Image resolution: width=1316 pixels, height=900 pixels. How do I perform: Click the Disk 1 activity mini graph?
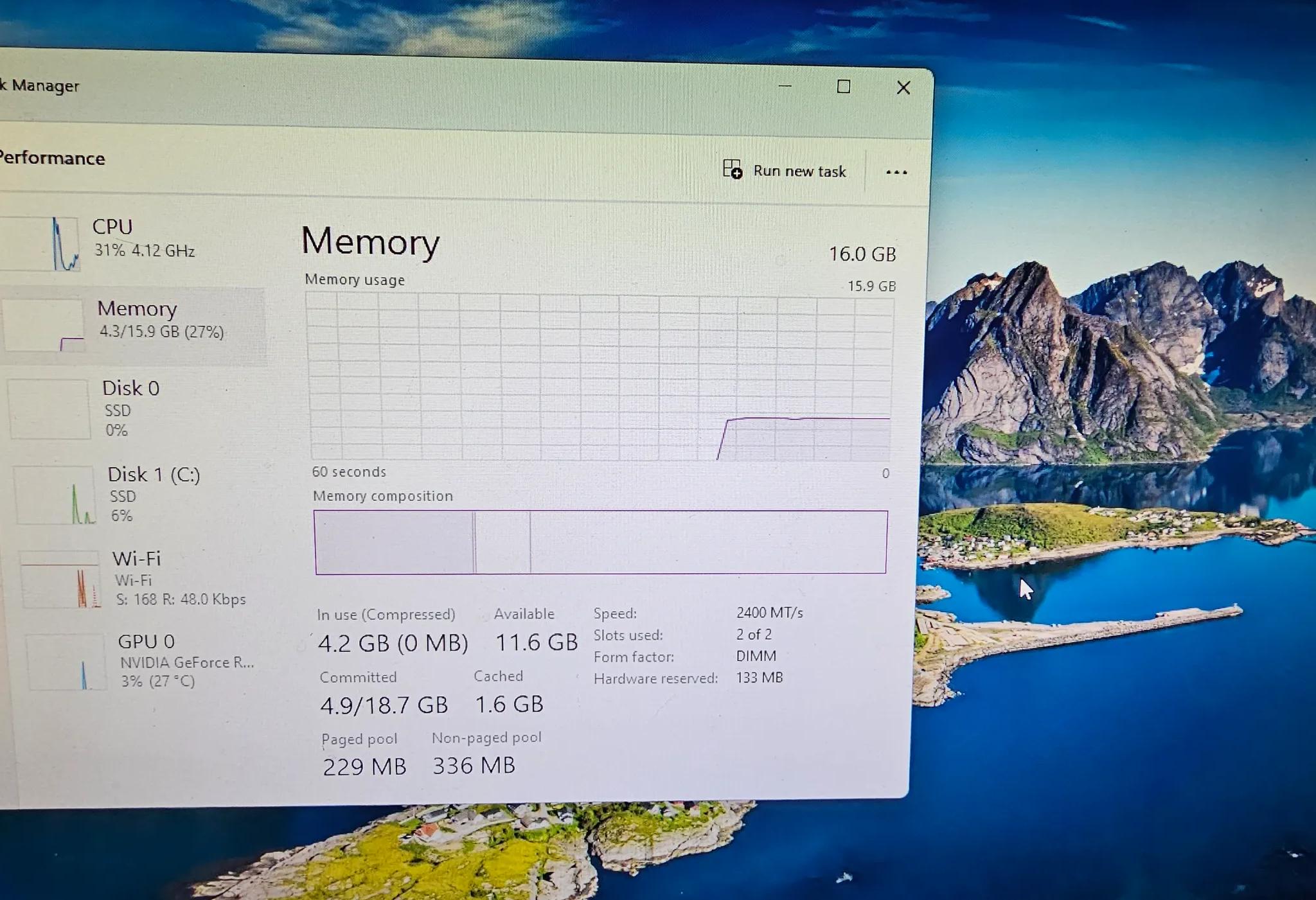click(55, 495)
